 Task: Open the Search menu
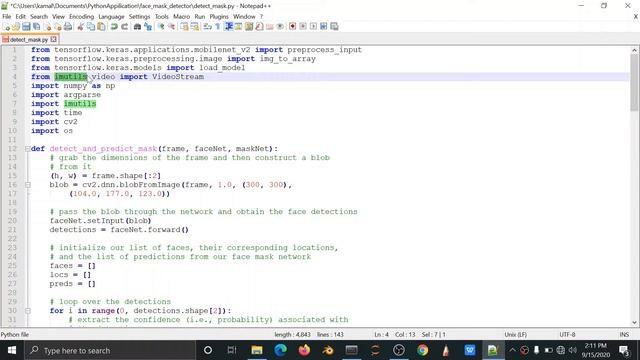coord(39,16)
